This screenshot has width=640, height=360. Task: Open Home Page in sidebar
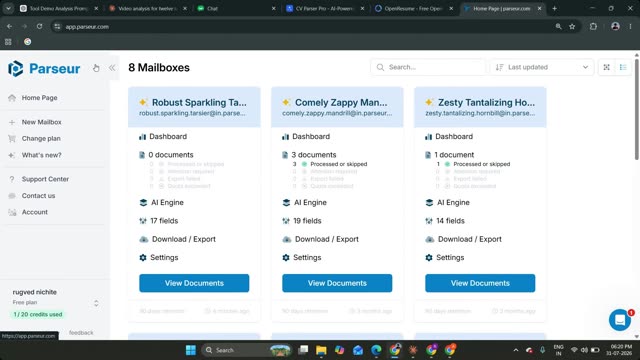tap(39, 98)
